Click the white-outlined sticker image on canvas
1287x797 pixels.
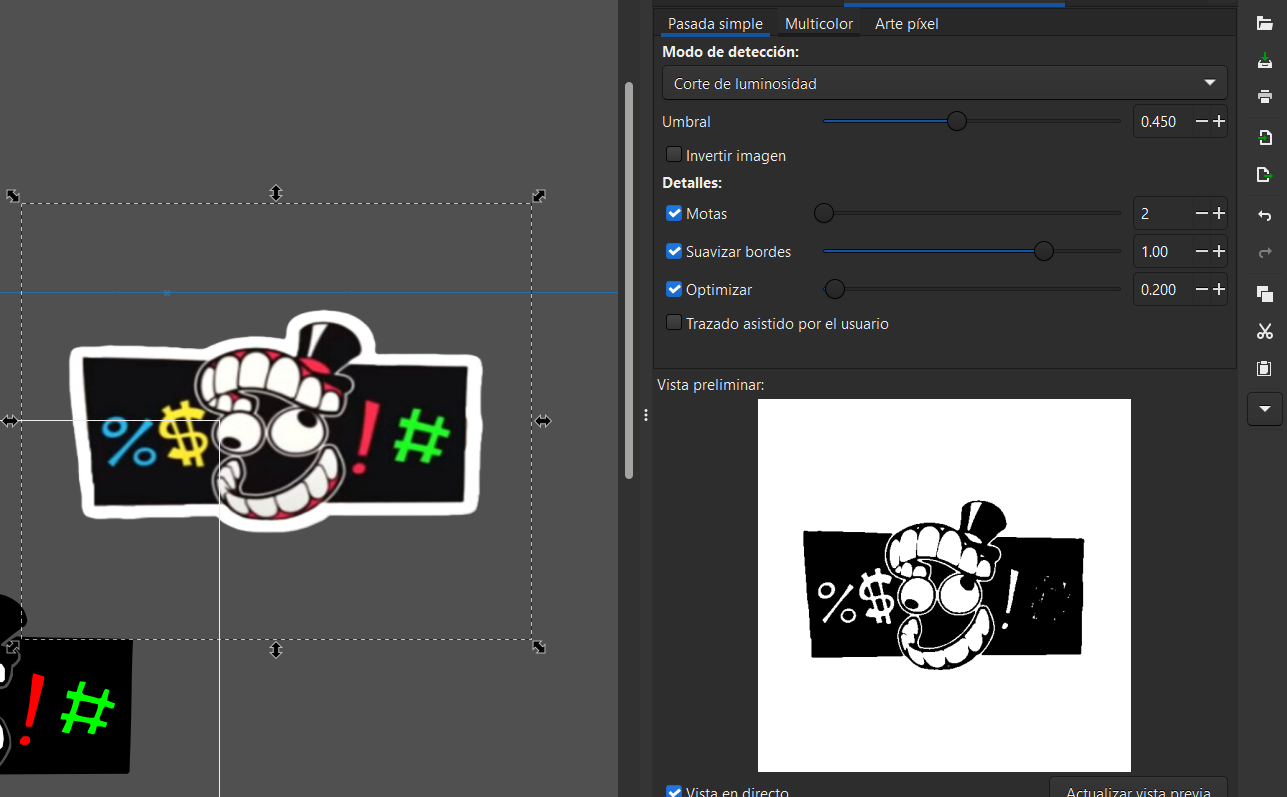(x=276, y=421)
